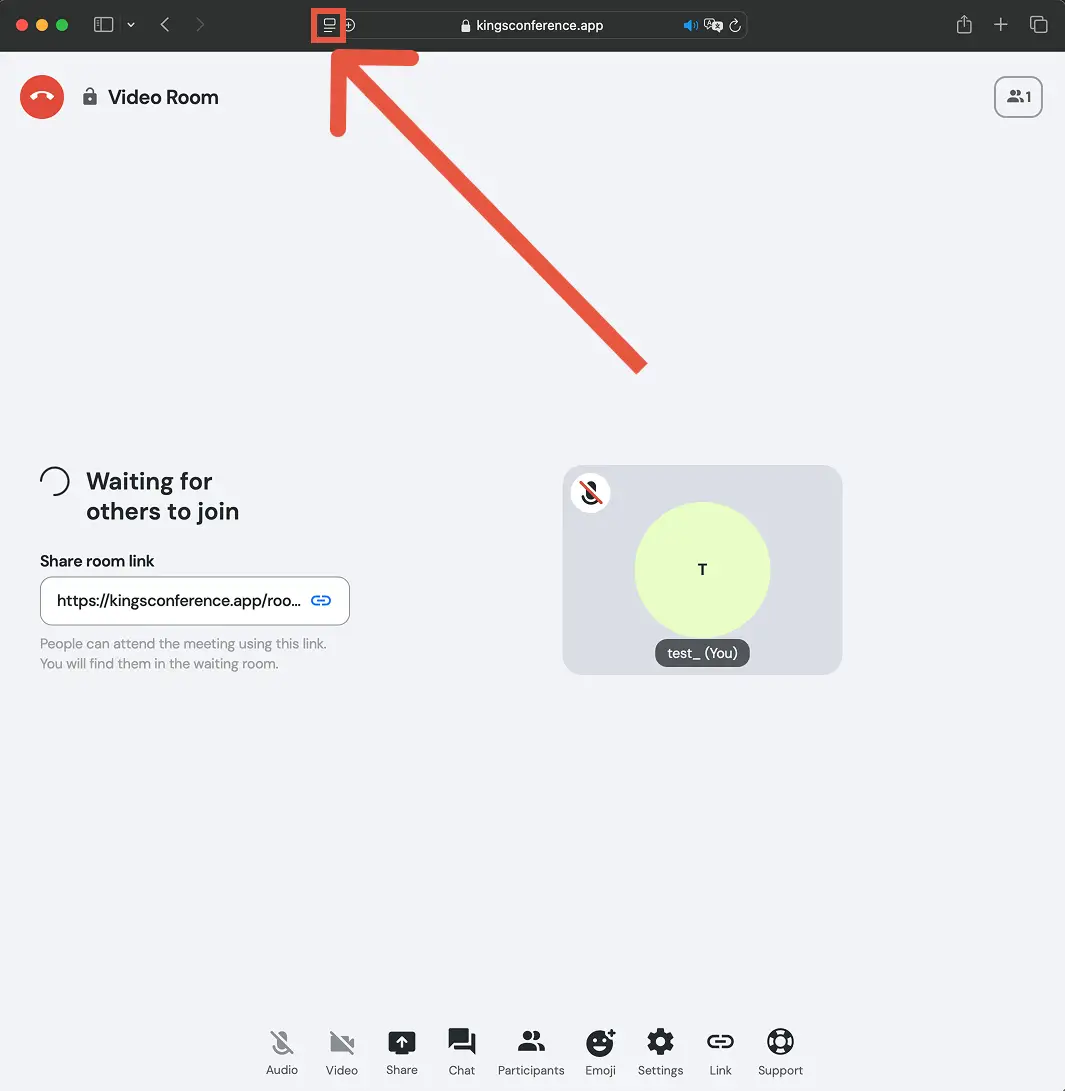Show the participant count badge at top right
The width and height of the screenshot is (1065, 1091).
tap(1018, 97)
